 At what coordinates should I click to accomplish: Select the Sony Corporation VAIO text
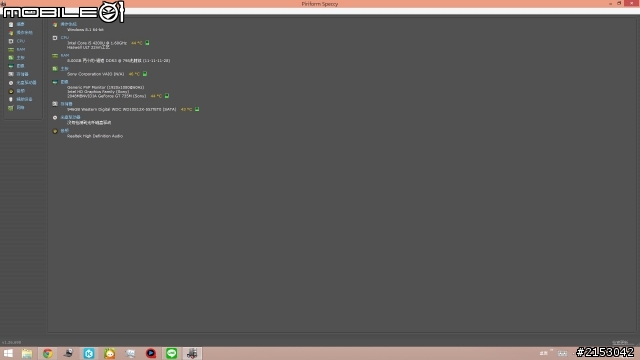[96, 74]
